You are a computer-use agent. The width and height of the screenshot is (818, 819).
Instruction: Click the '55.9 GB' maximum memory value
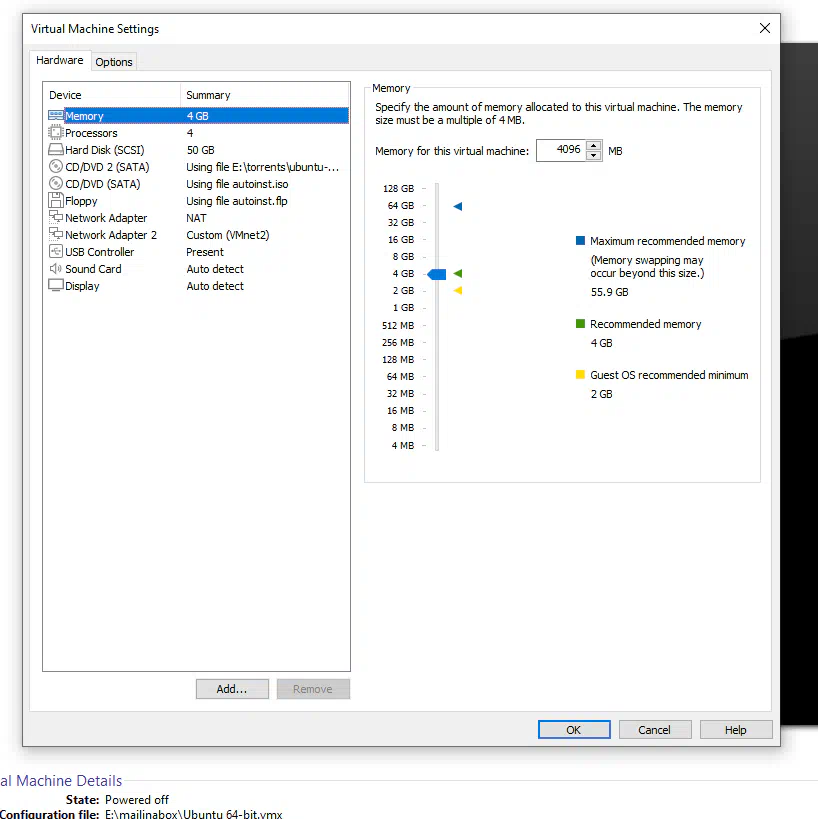pos(610,292)
